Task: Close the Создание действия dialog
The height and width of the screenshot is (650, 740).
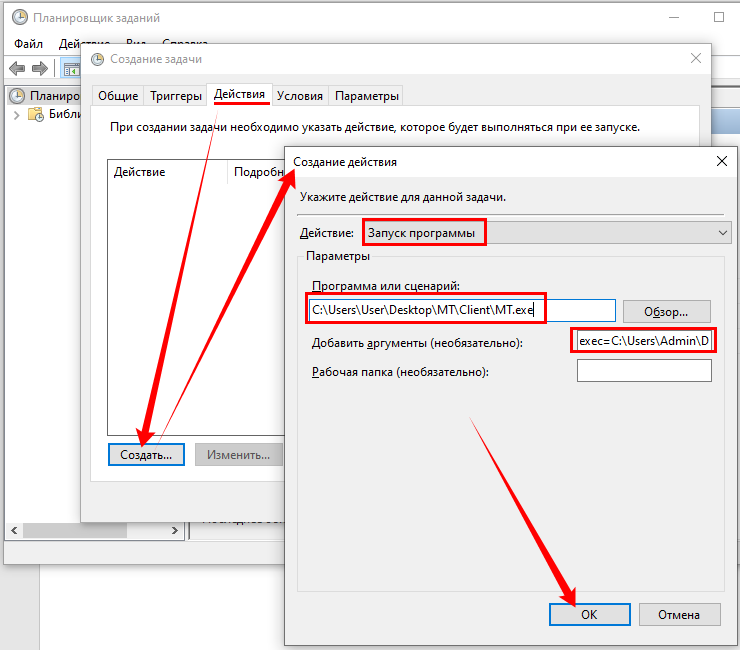Action: [x=721, y=161]
